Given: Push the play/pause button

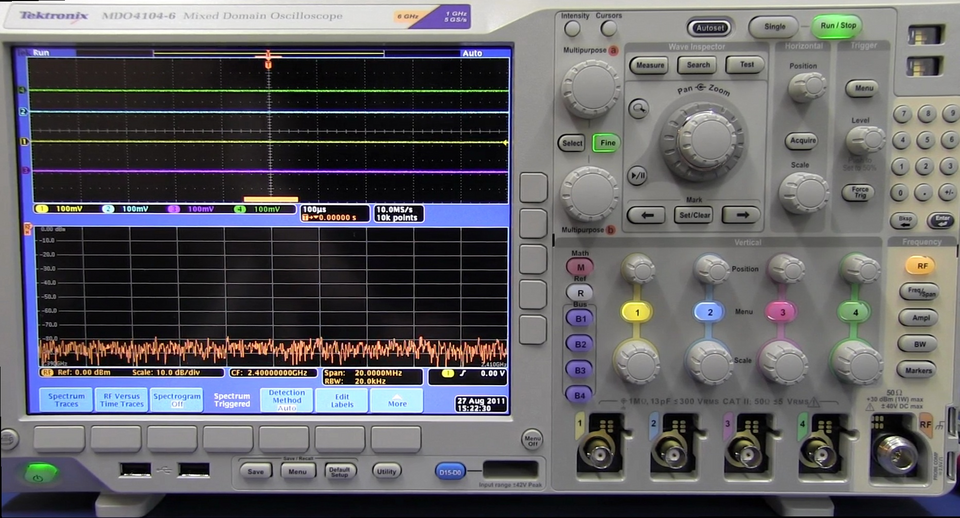Looking at the screenshot, I should tap(637, 176).
